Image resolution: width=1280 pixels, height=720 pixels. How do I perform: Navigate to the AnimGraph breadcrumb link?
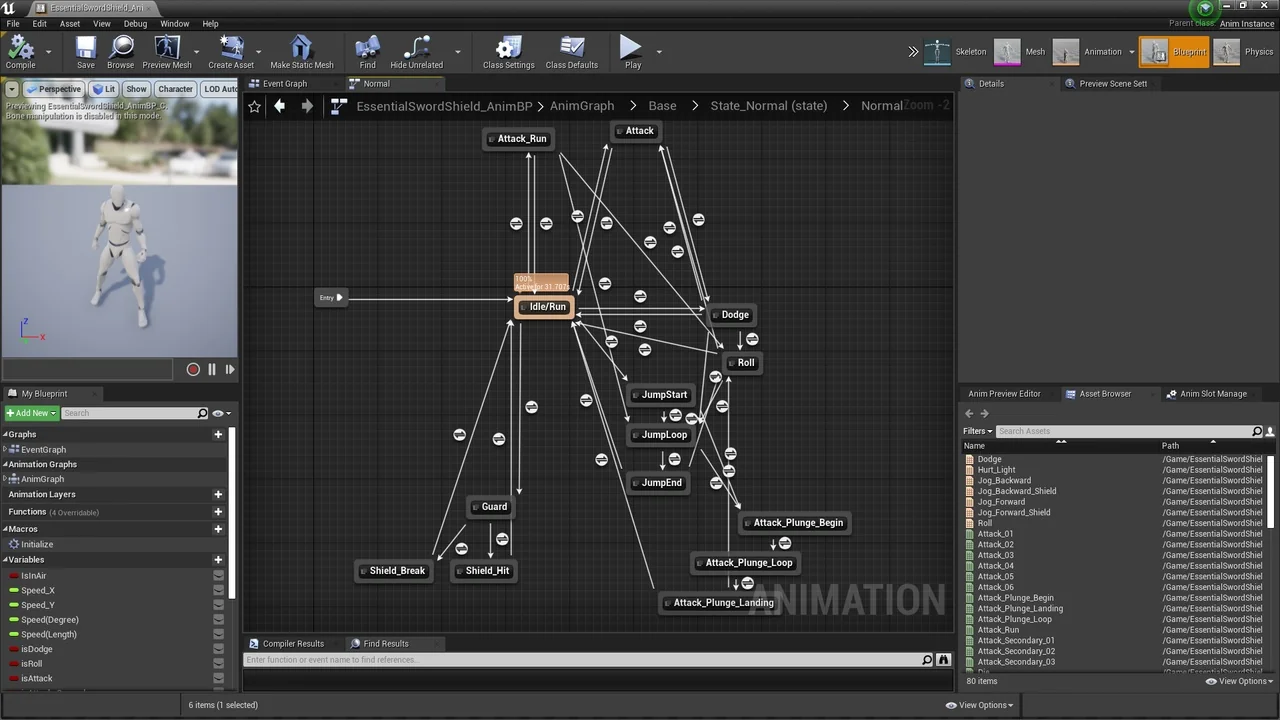tap(582, 105)
